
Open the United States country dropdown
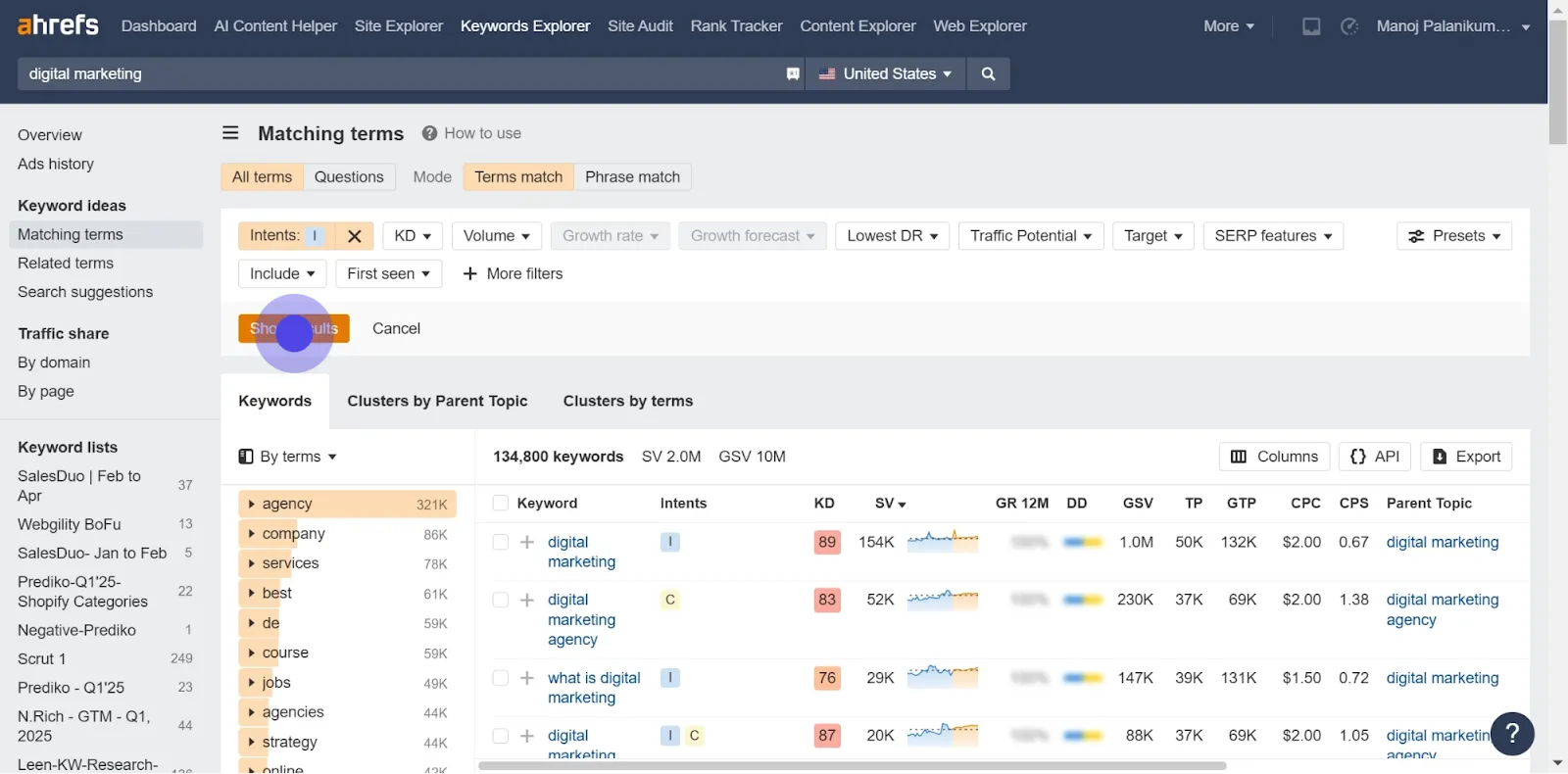pos(885,73)
